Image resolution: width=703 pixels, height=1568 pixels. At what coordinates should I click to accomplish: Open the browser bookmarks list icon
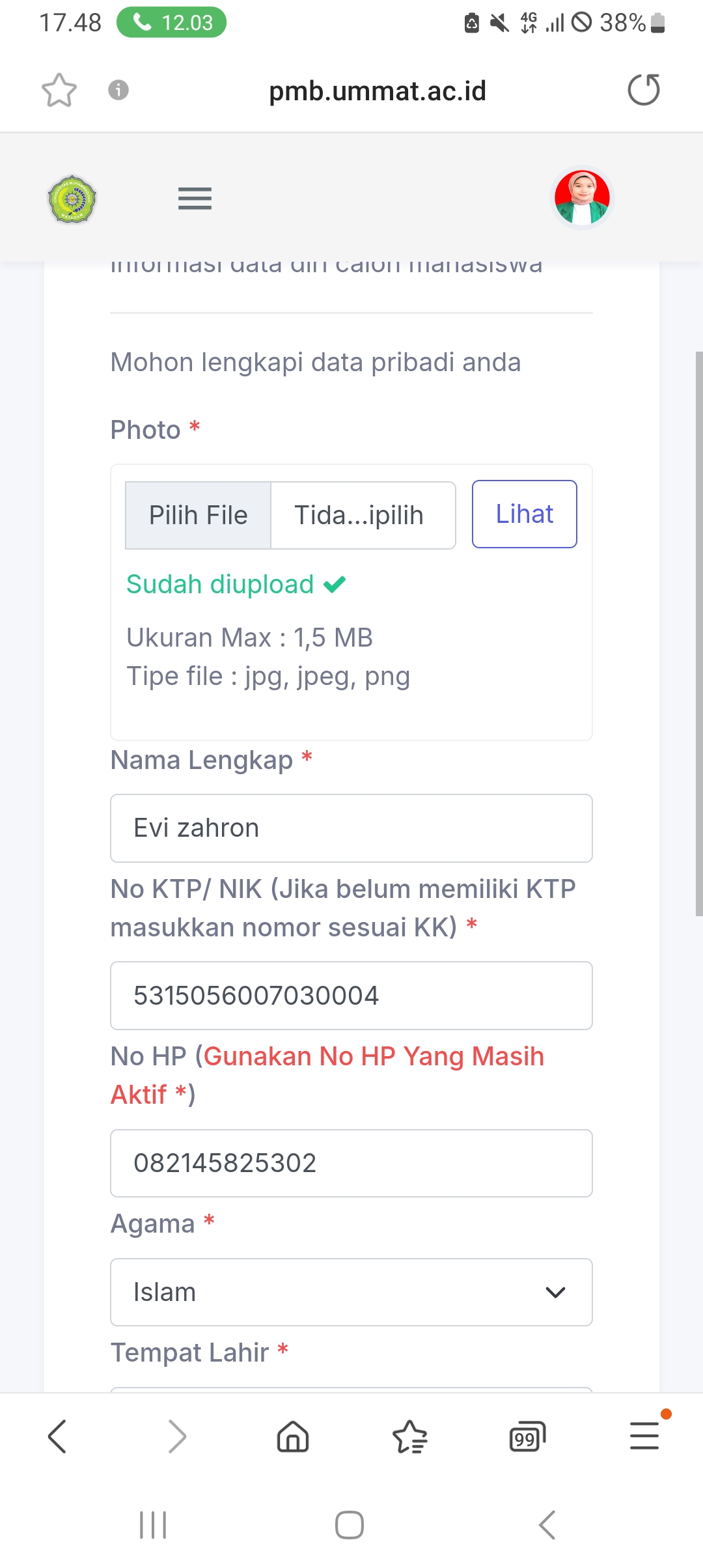(x=410, y=1436)
